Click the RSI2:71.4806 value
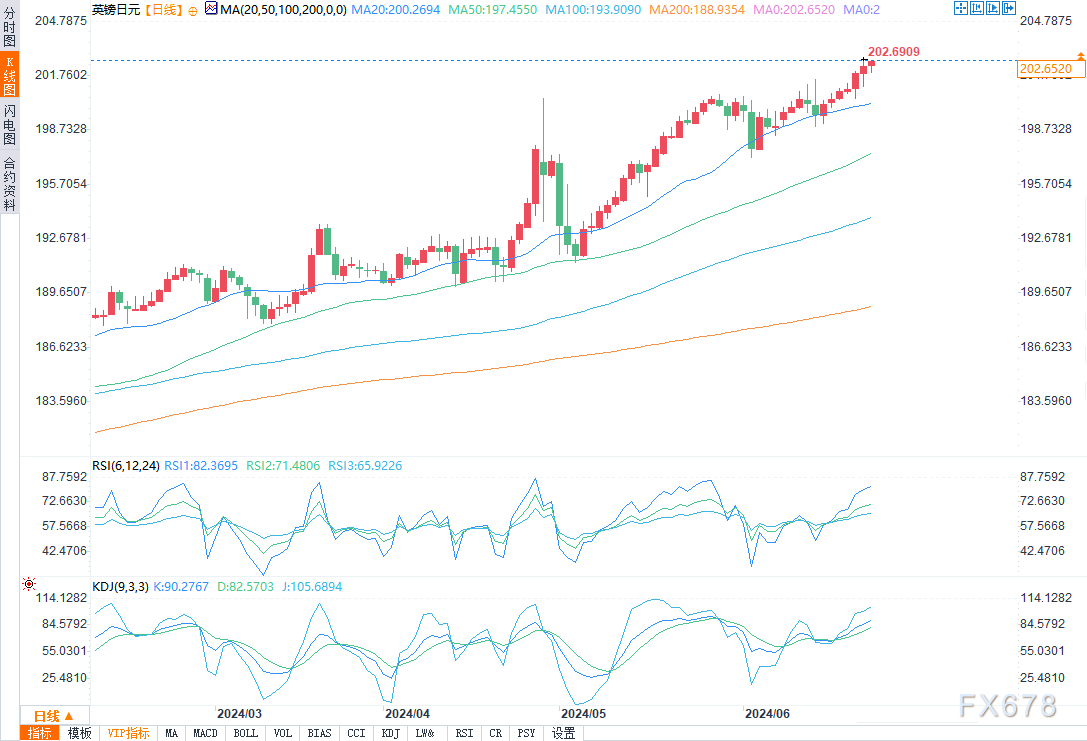Viewport: 1087px width, 741px height. click(284, 466)
